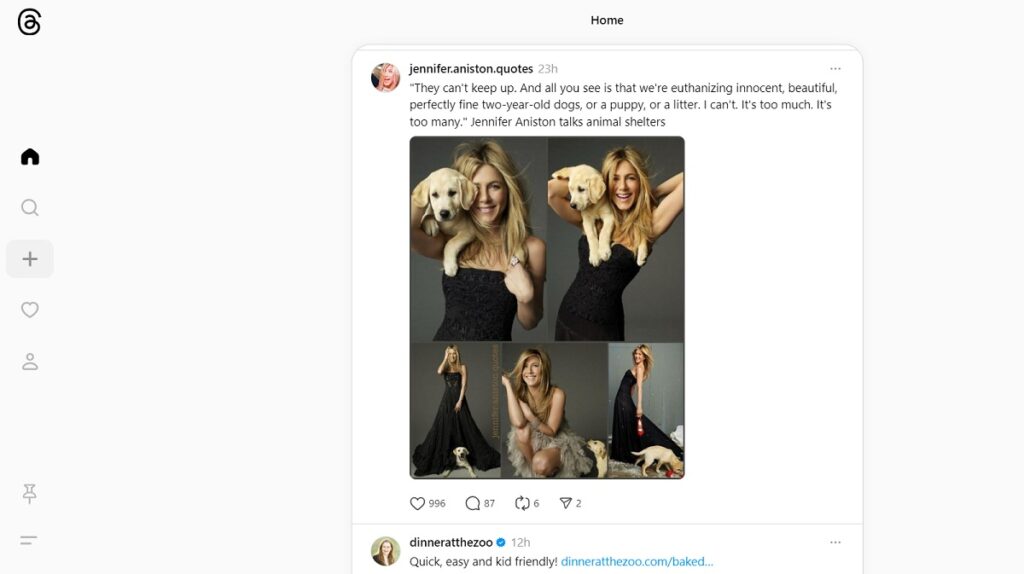Open Search via magnifier icon
The width and height of the screenshot is (1024, 574).
pyautogui.click(x=30, y=208)
